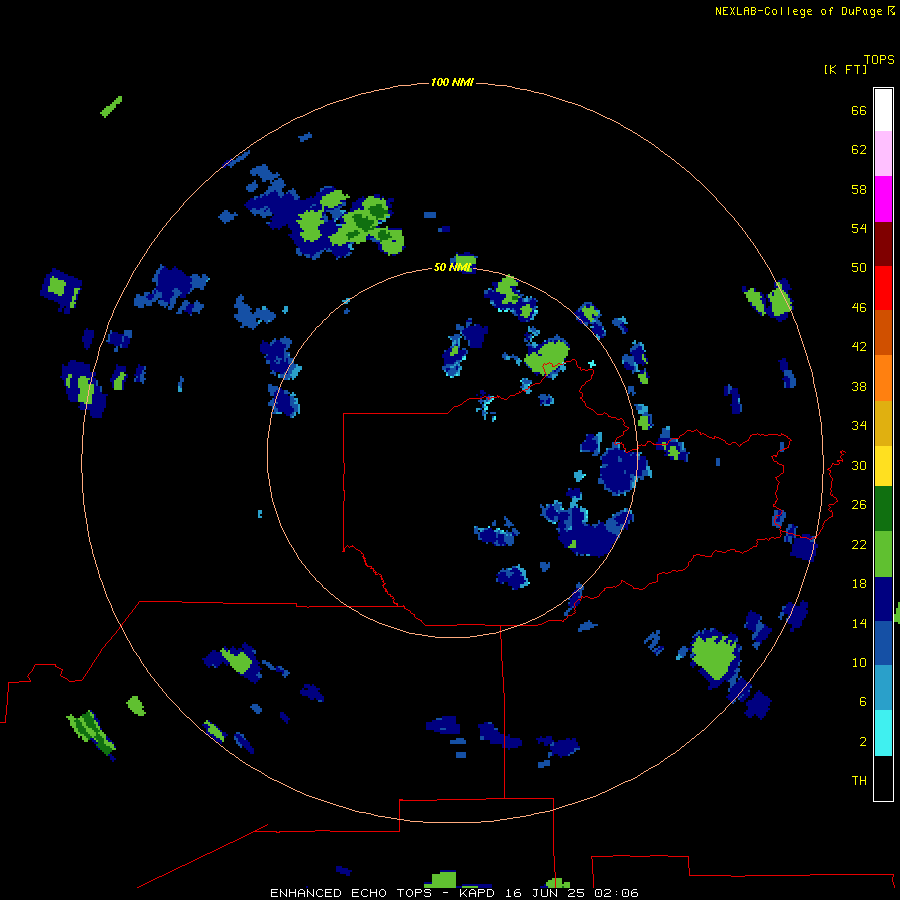Pick the dark orange legend swatch

pos(883,332)
